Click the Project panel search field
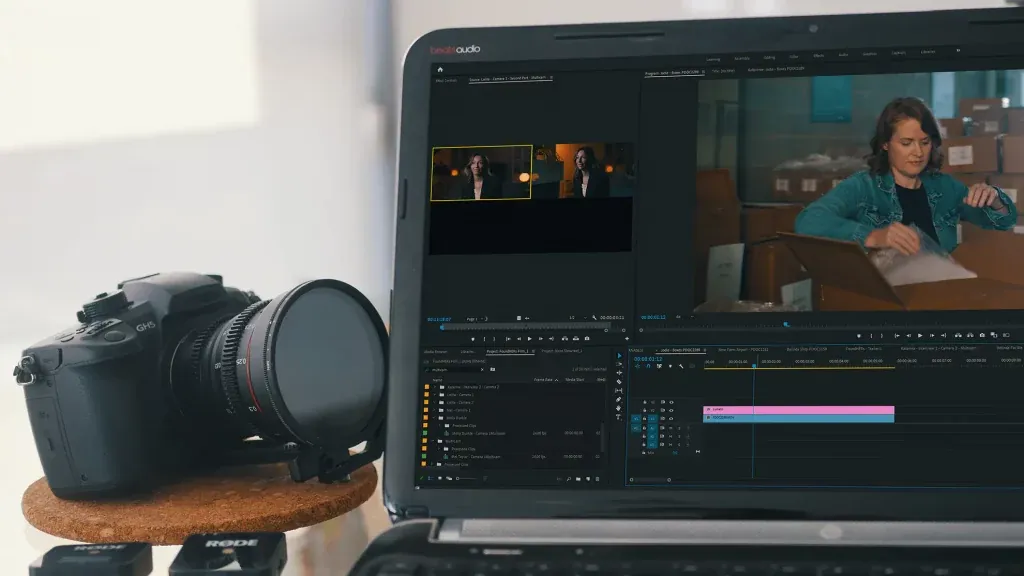The width and height of the screenshot is (1024, 576). click(x=455, y=370)
